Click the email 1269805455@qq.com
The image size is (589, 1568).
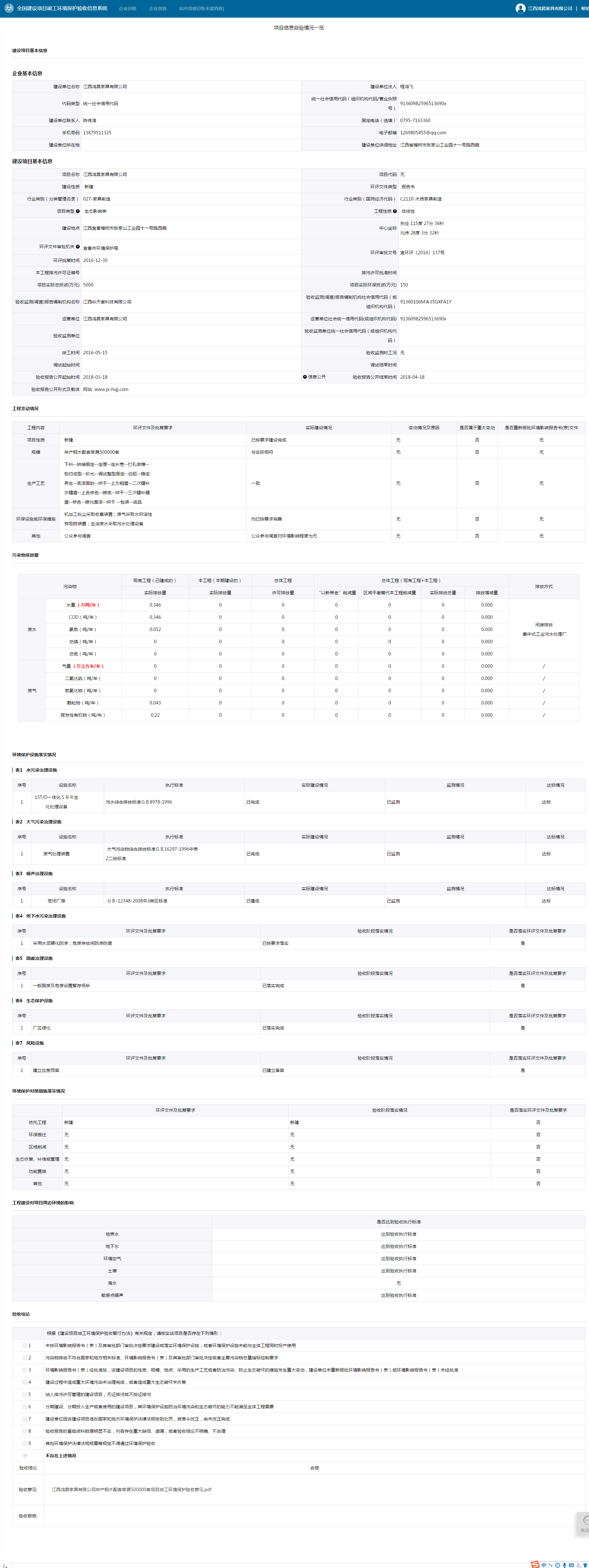423,133
